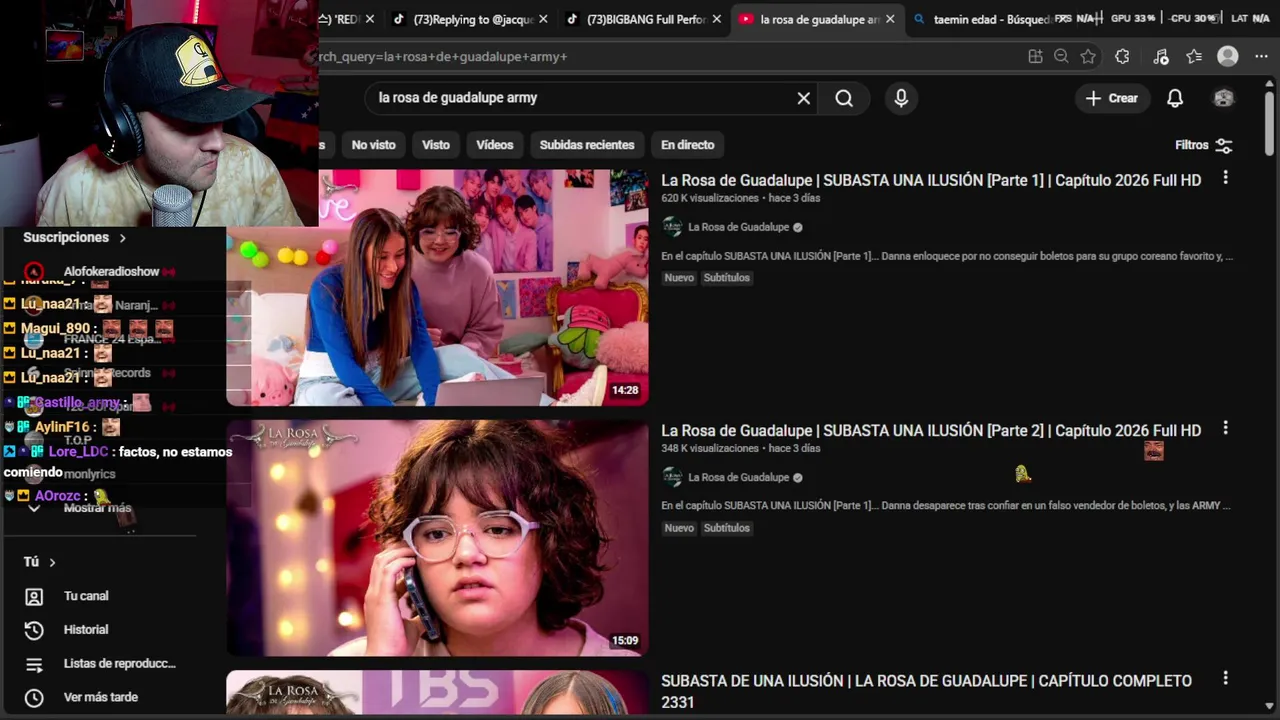The image size is (1280, 720).
Task: Select the En directo filter chip
Action: (x=688, y=145)
